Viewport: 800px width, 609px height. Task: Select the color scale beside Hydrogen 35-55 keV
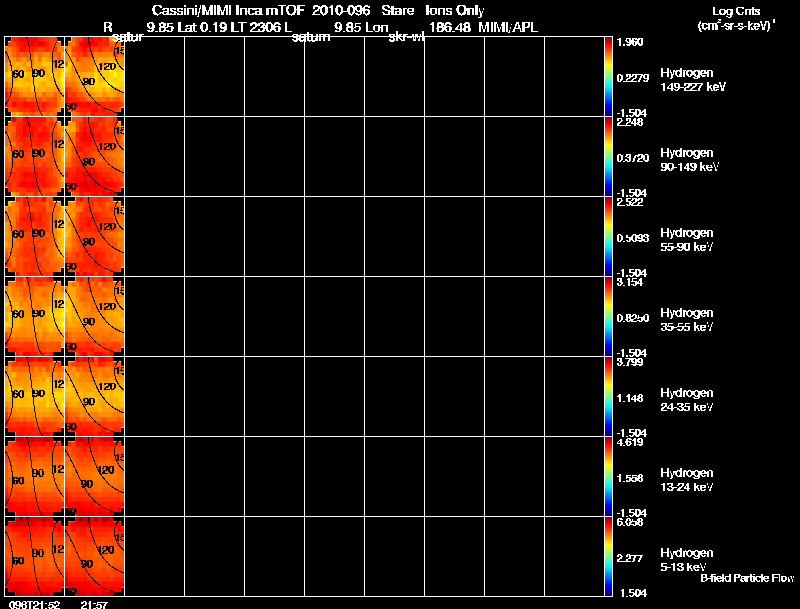coord(608,317)
